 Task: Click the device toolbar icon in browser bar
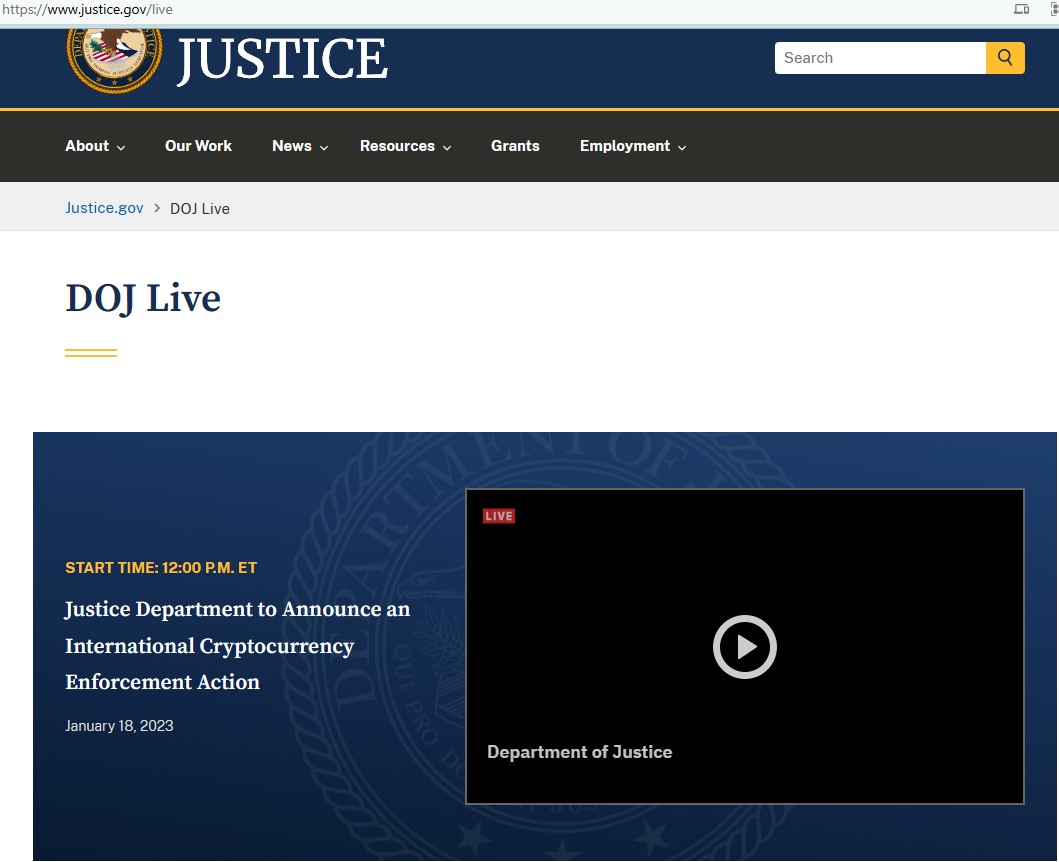(x=1021, y=9)
